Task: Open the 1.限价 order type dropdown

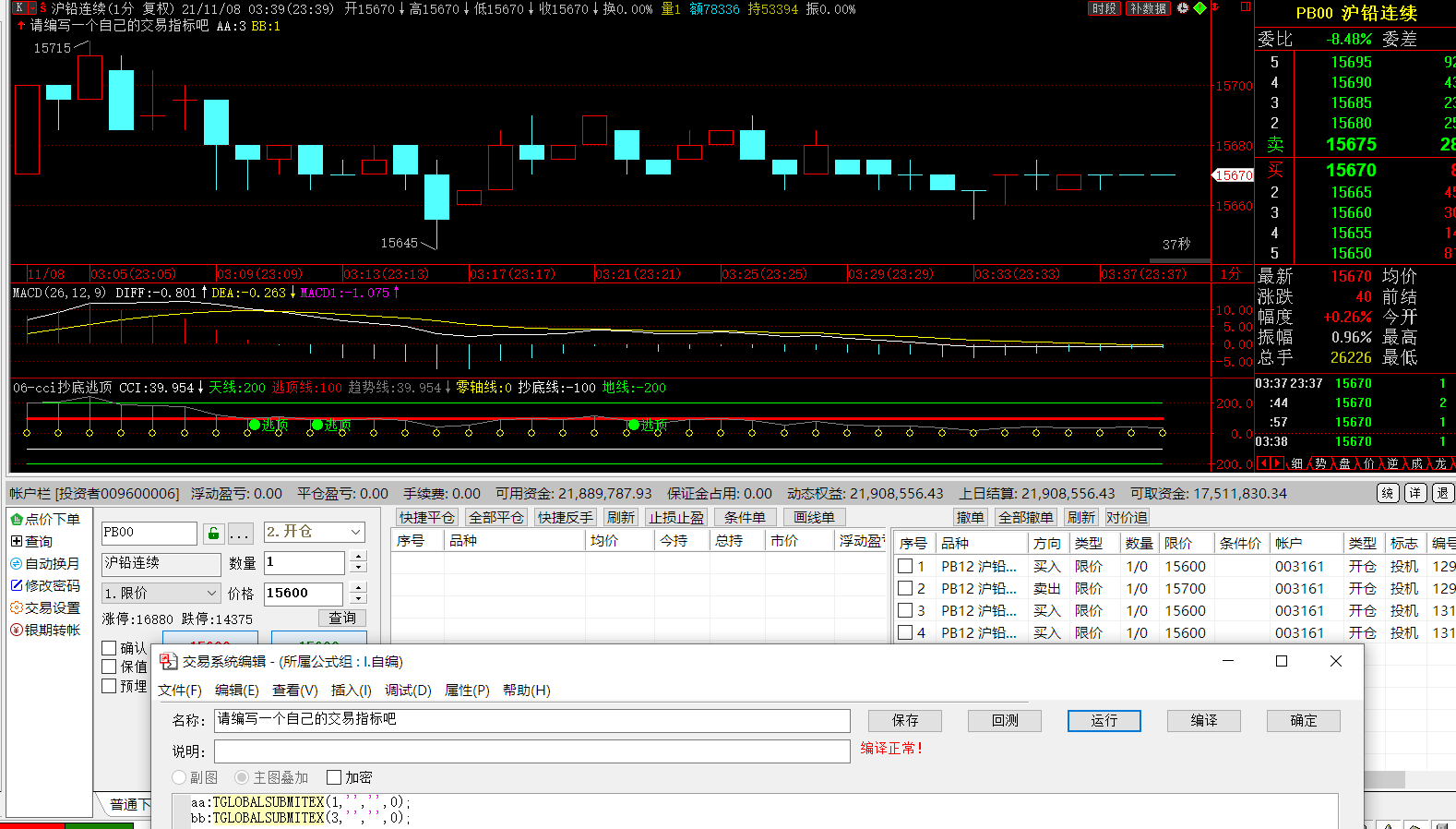Action: point(161,593)
